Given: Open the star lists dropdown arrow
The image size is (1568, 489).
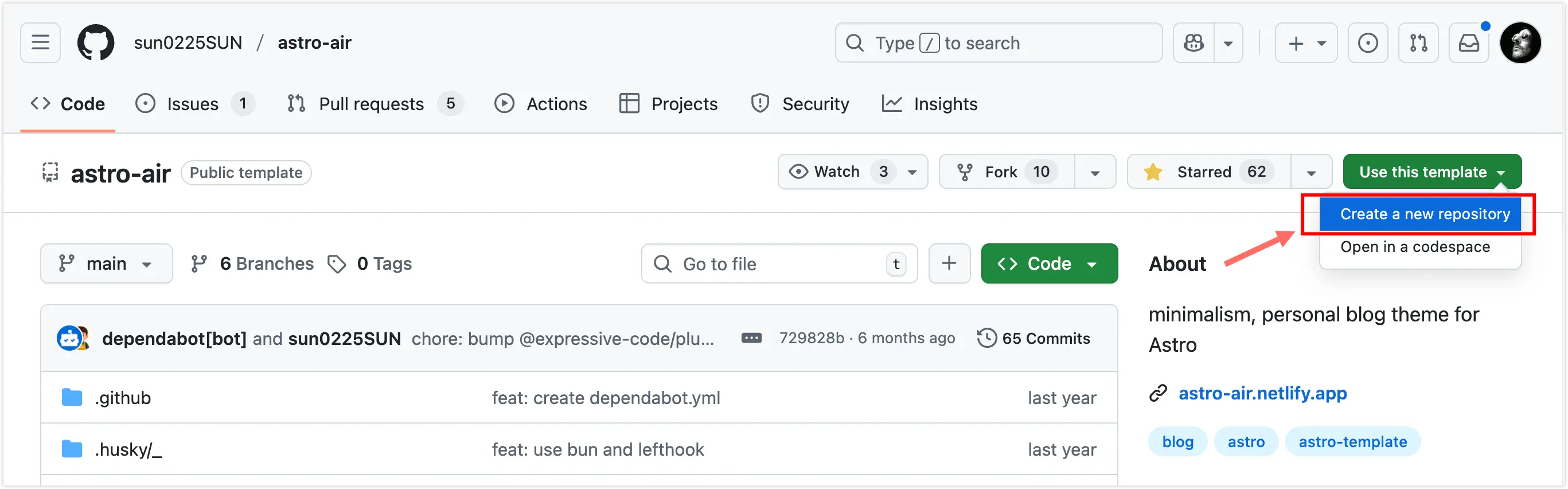Looking at the screenshot, I should pos(1311,172).
